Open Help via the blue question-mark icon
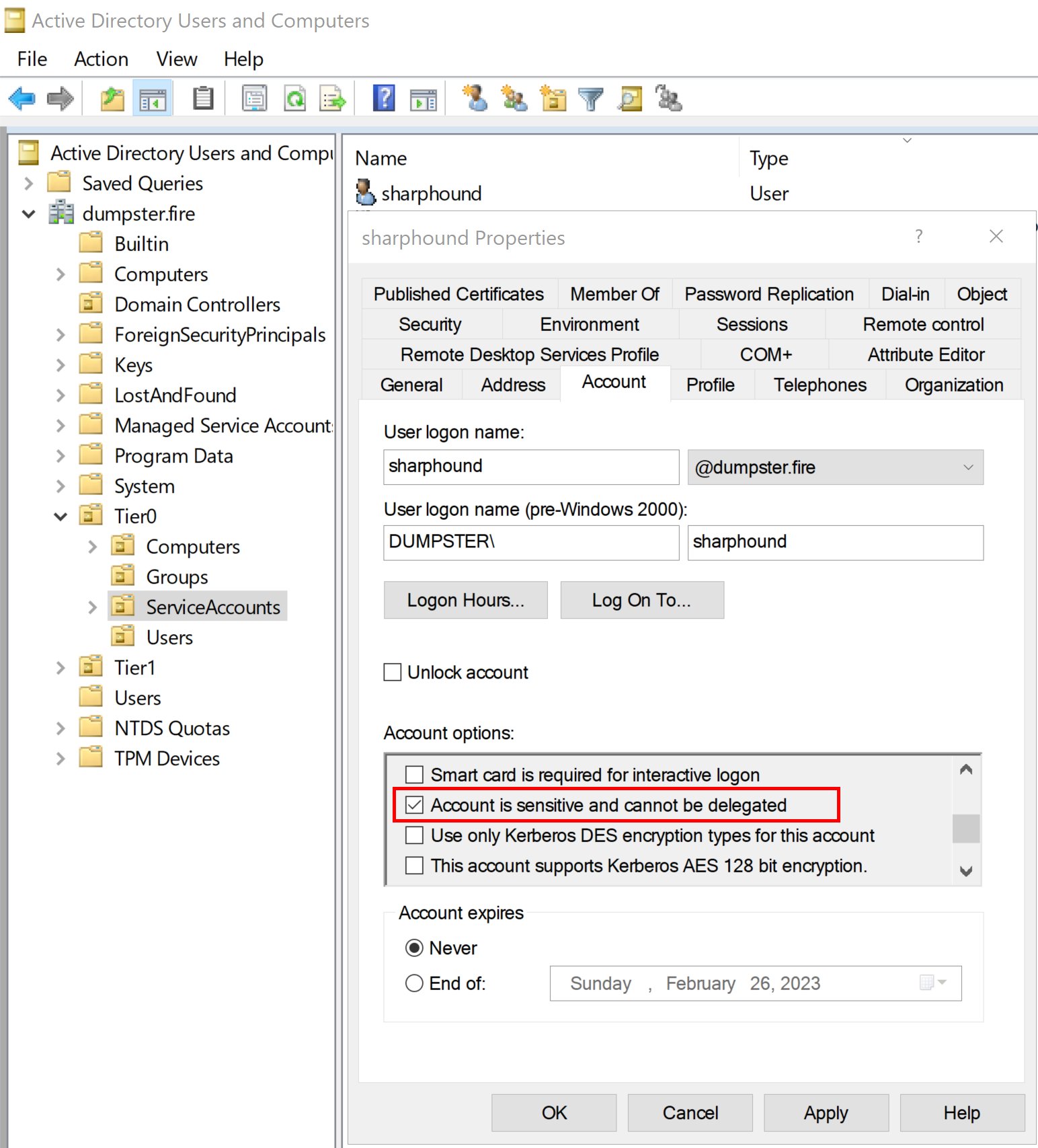 point(384,99)
